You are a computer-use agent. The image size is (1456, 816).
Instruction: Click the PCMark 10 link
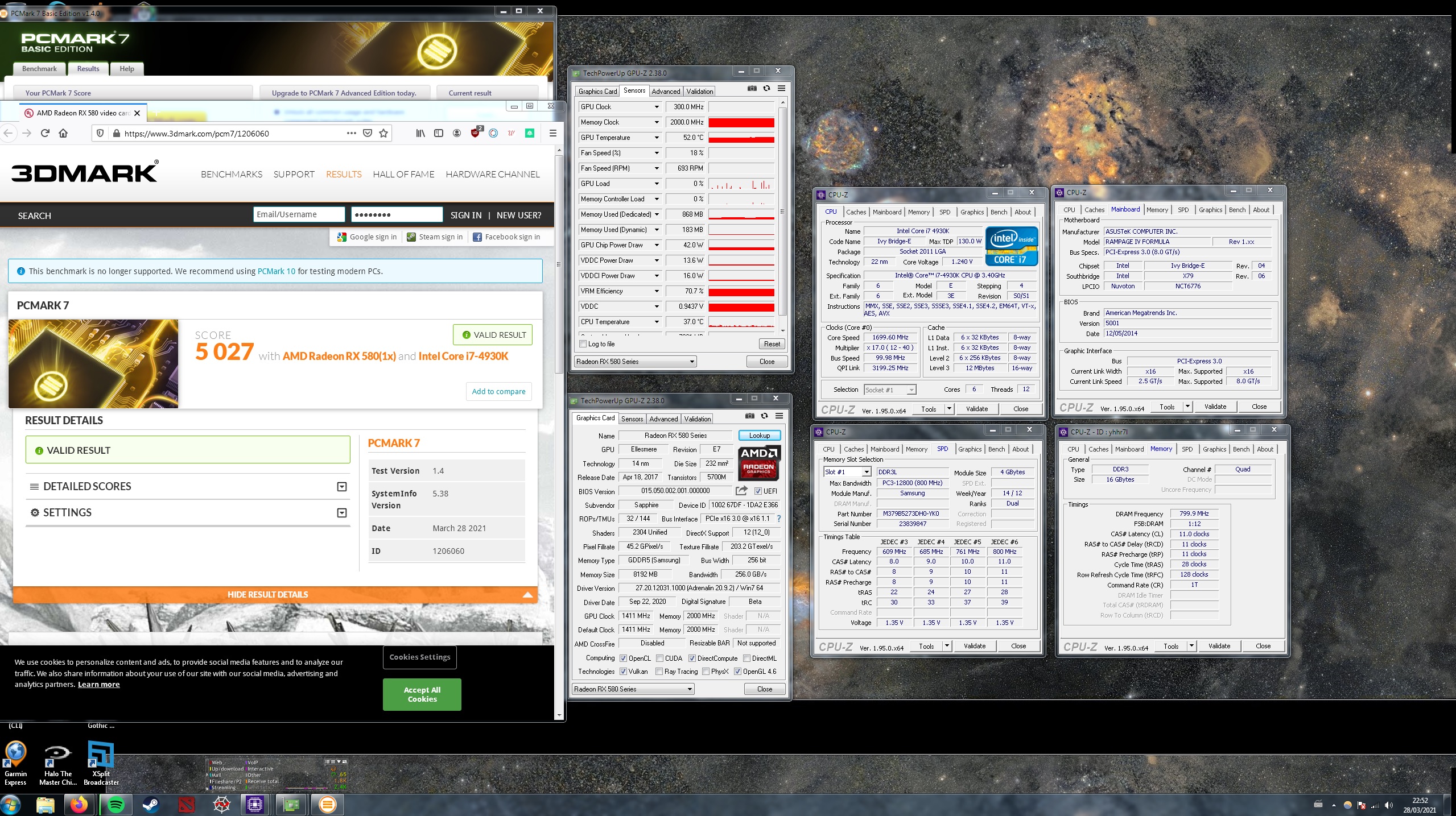277,271
